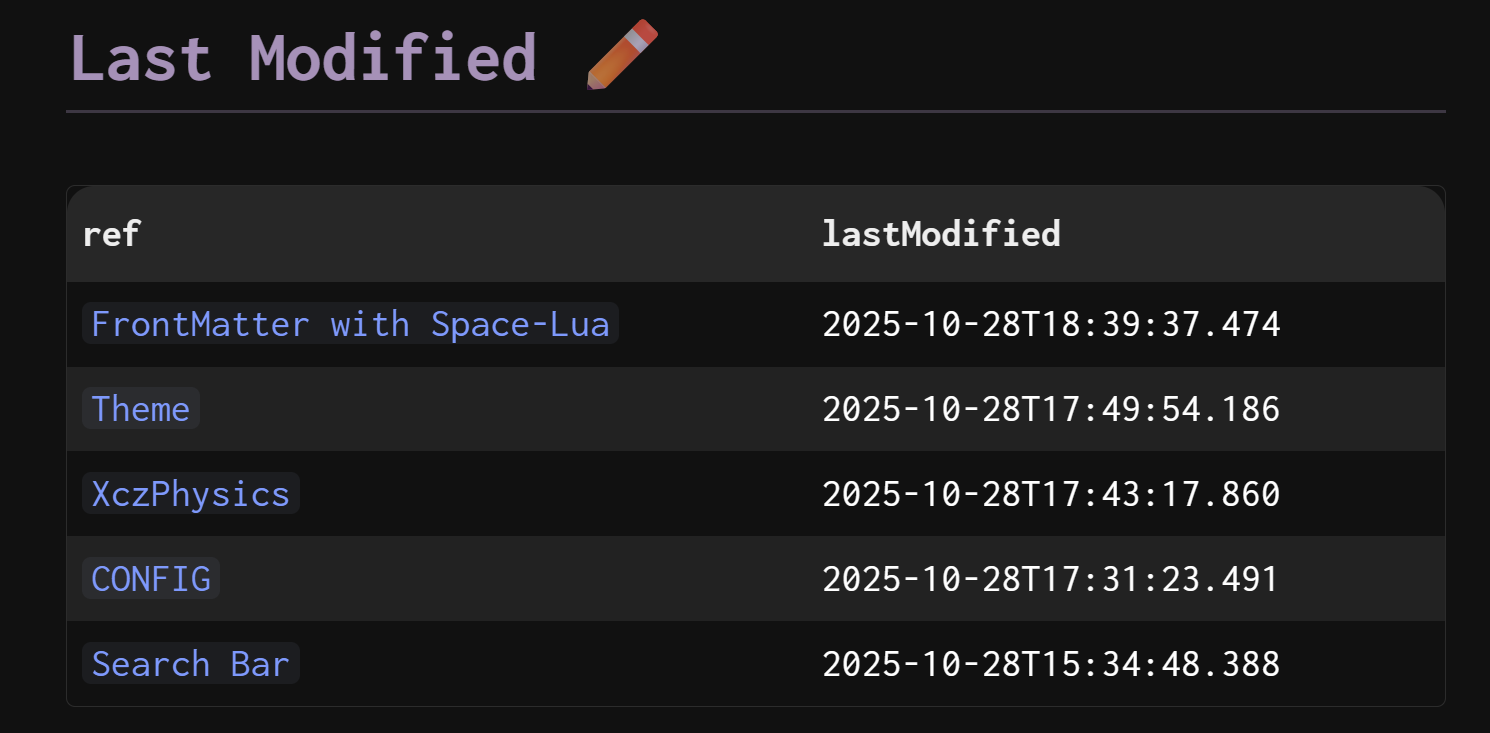1490x733 pixels.
Task: Navigate to the Search Bar page
Action: [190, 664]
